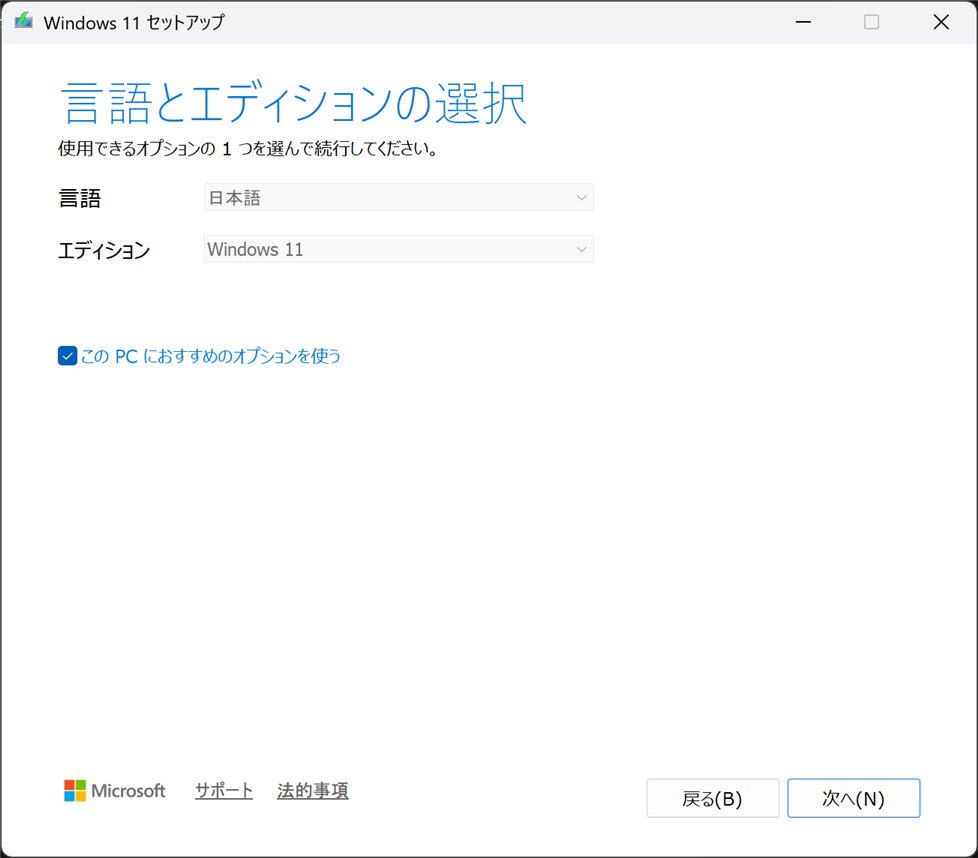Open the 法的事項 link
Screen dimensions: 978x858
(x=312, y=791)
